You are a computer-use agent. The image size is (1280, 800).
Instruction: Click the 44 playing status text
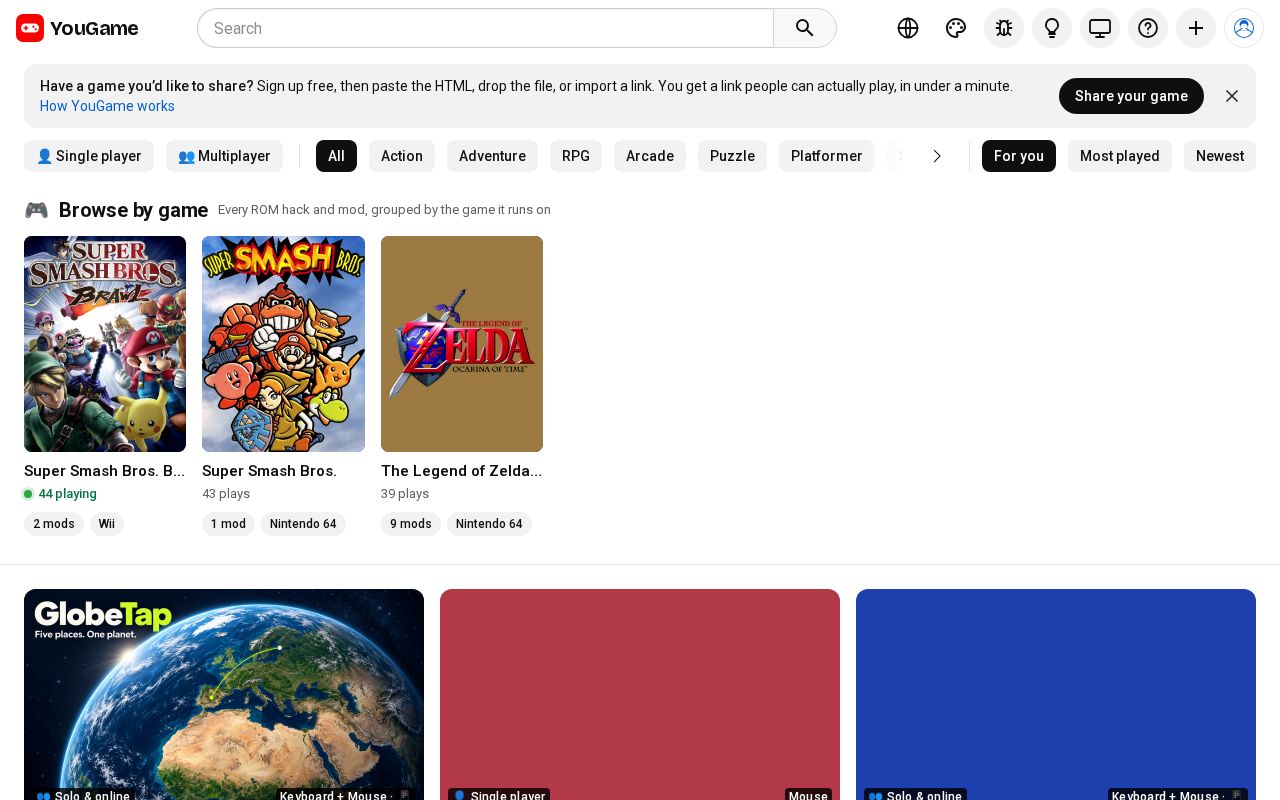click(67, 494)
